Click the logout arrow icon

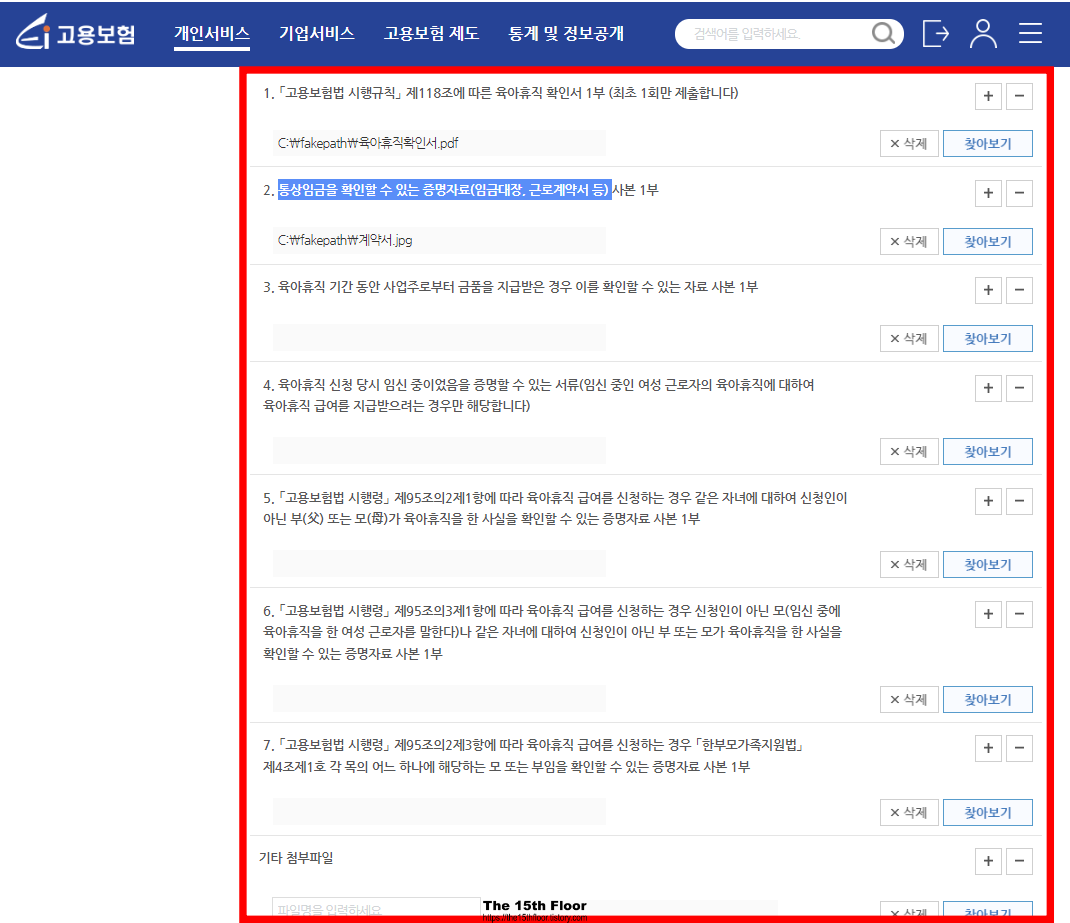(x=936, y=33)
